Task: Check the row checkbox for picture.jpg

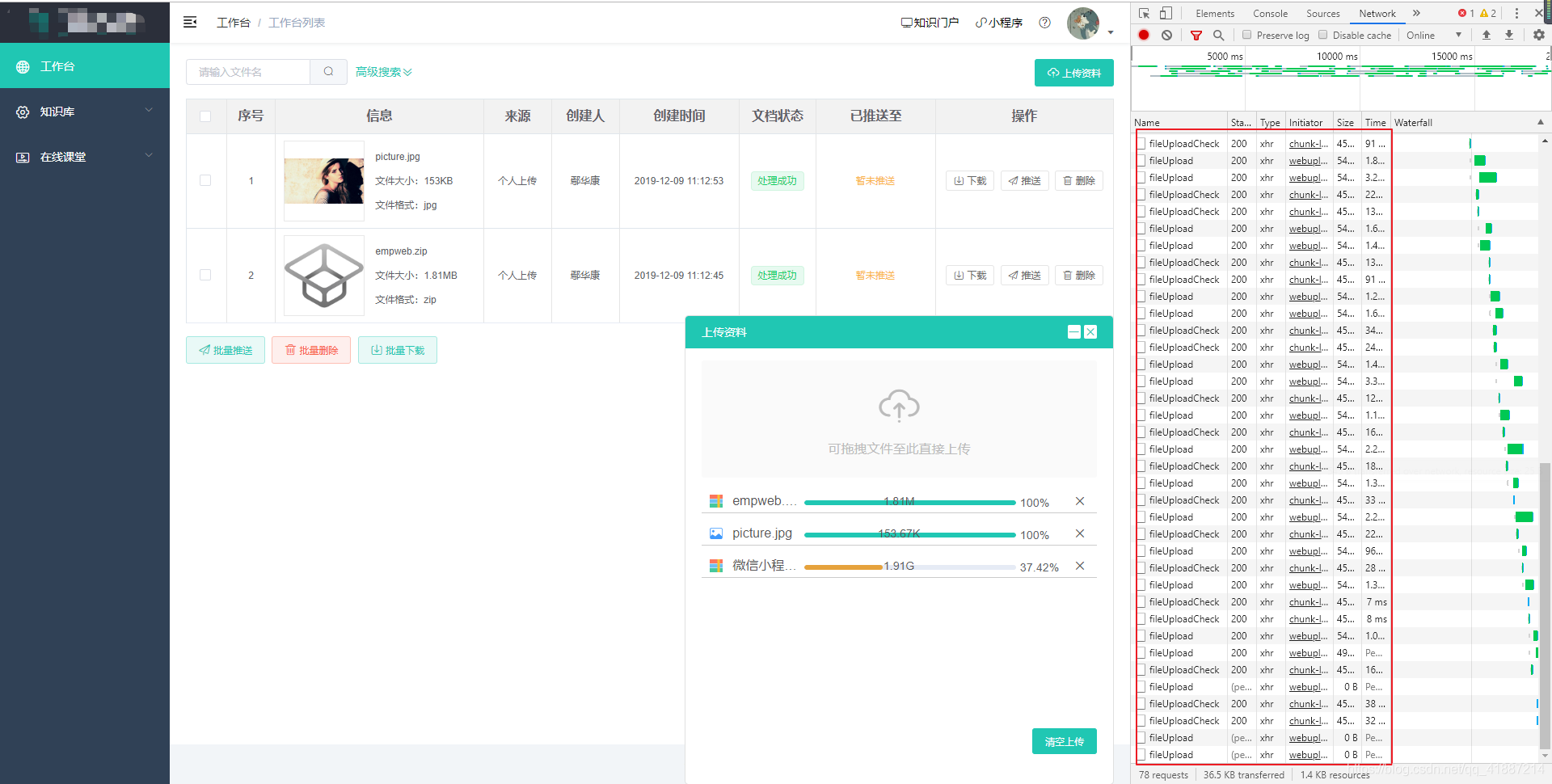Action: (x=206, y=180)
